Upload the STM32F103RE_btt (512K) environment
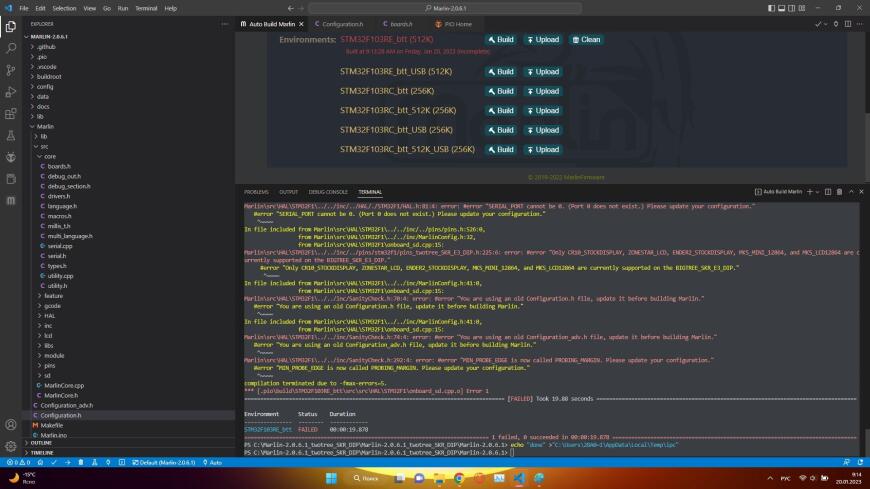The image size is (870, 489). point(543,39)
